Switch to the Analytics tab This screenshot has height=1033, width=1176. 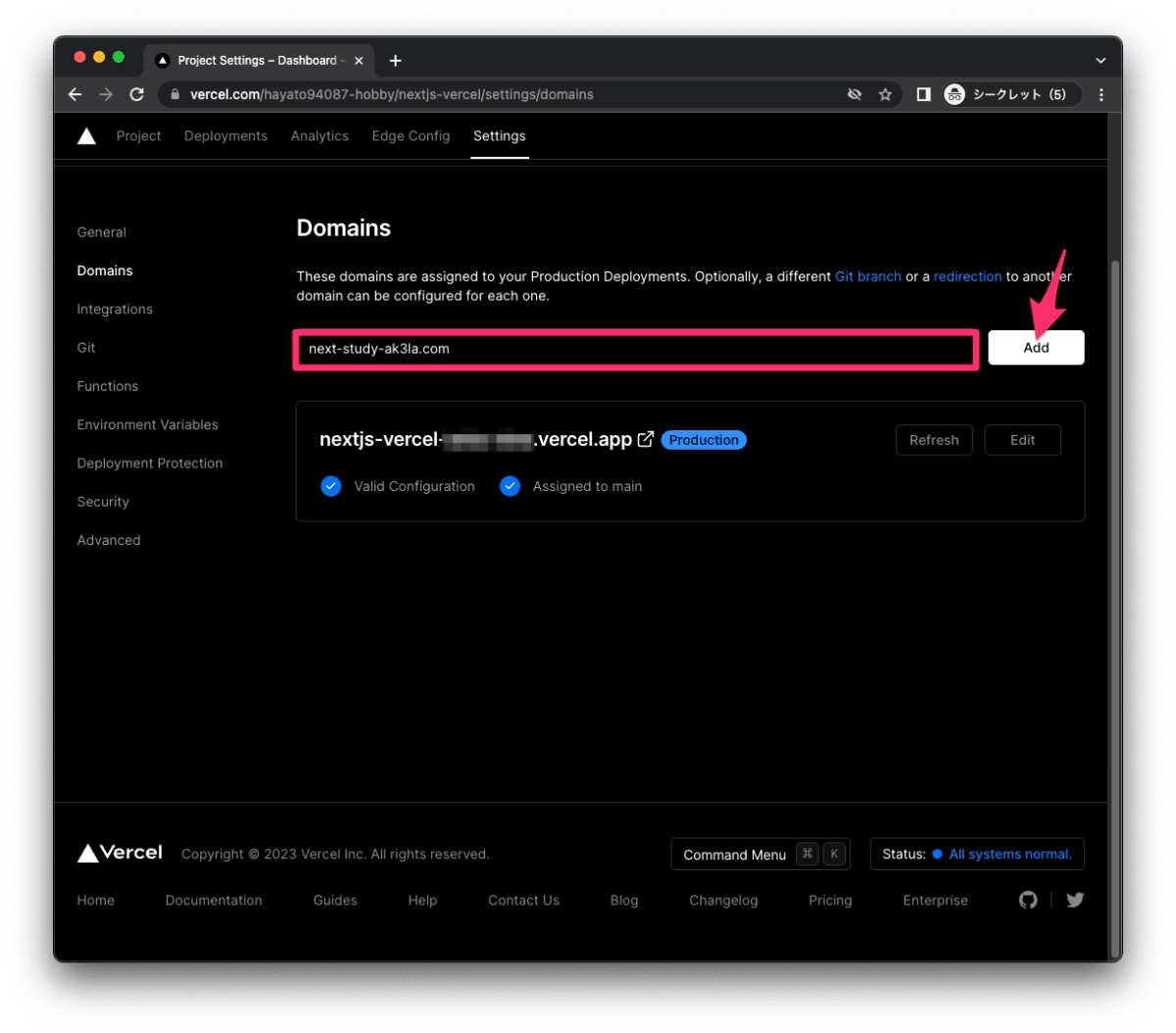tap(319, 136)
